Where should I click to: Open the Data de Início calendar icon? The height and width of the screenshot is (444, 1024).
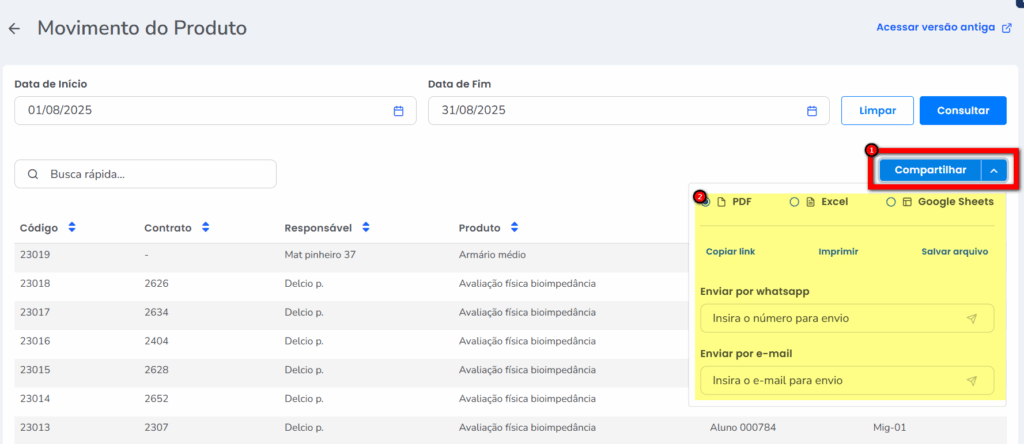pyautogui.click(x=398, y=111)
